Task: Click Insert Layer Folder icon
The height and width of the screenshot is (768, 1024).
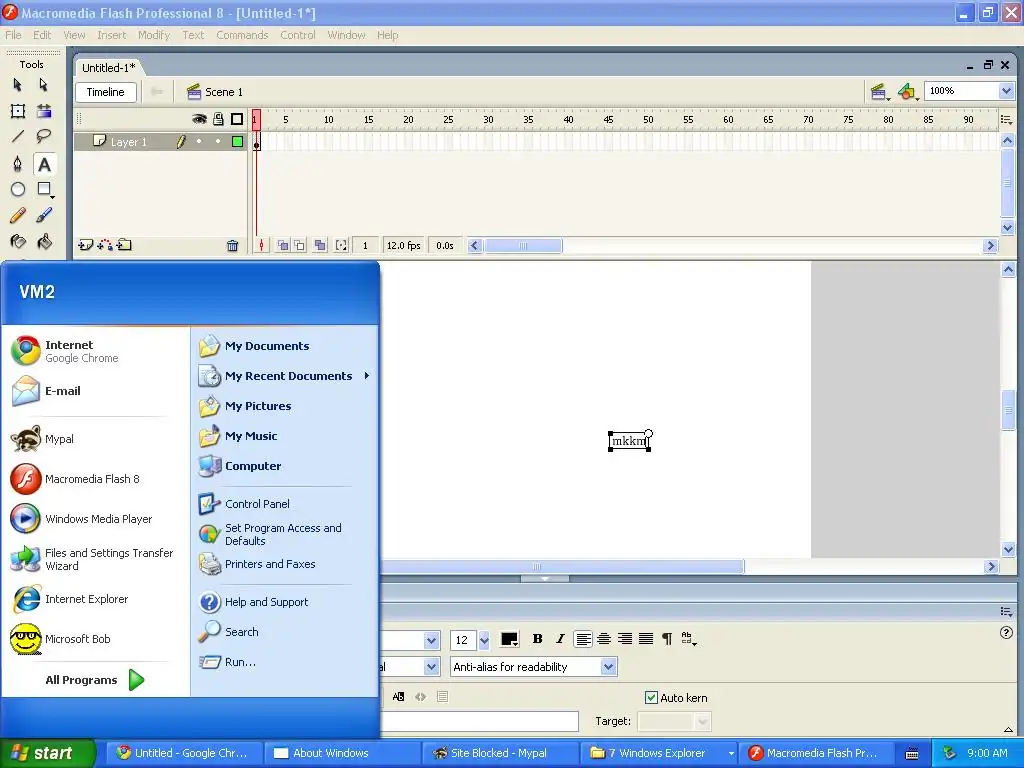Action: [x=125, y=246]
